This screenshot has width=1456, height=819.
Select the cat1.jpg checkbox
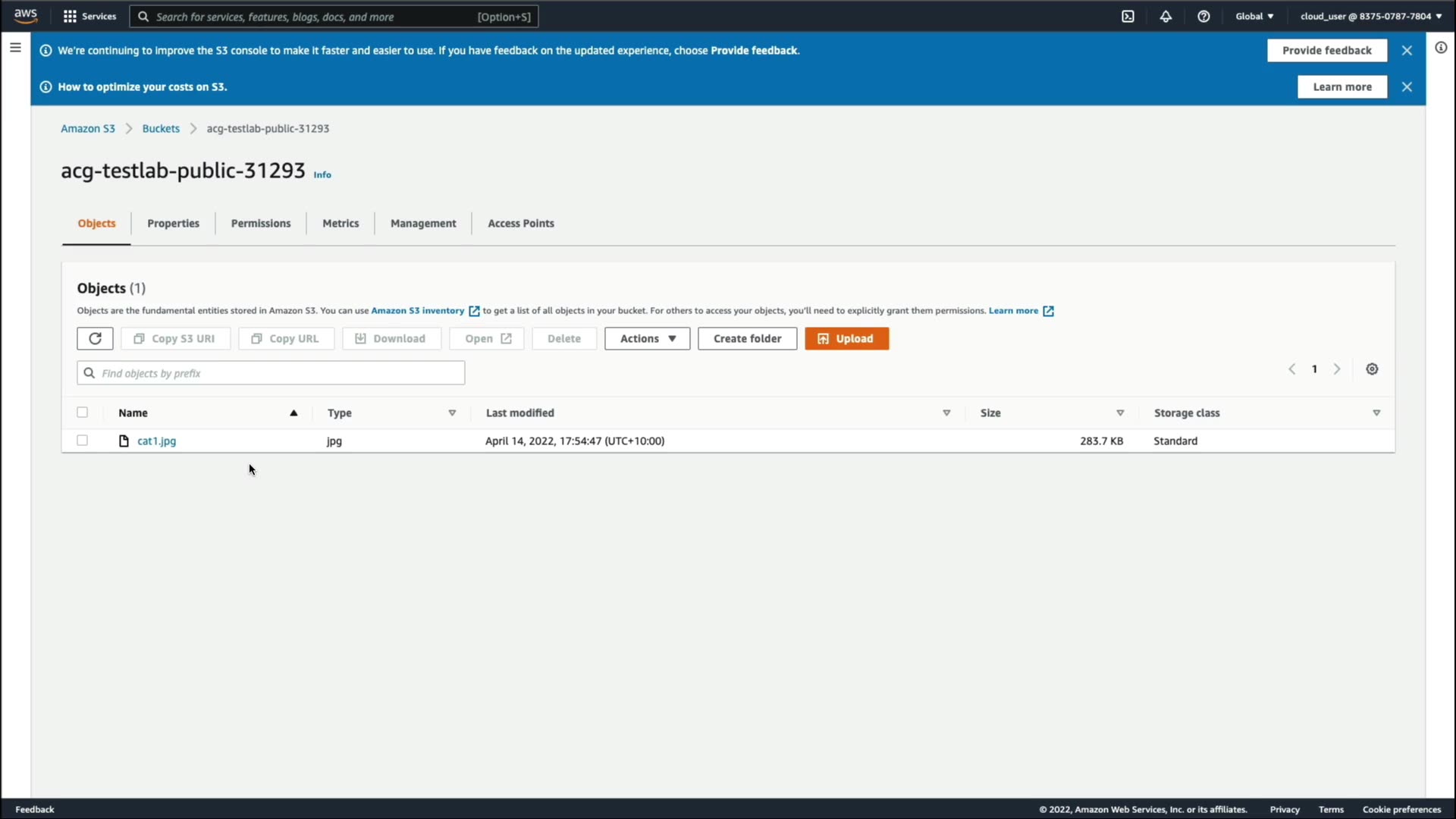tap(83, 441)
